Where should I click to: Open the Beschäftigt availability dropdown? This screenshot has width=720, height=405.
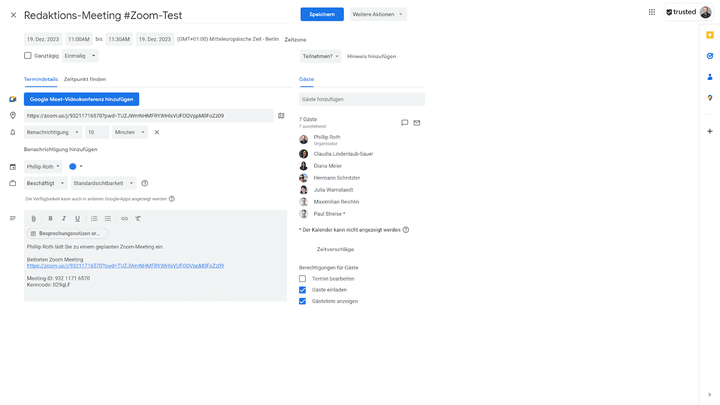[x=46, y=183]
